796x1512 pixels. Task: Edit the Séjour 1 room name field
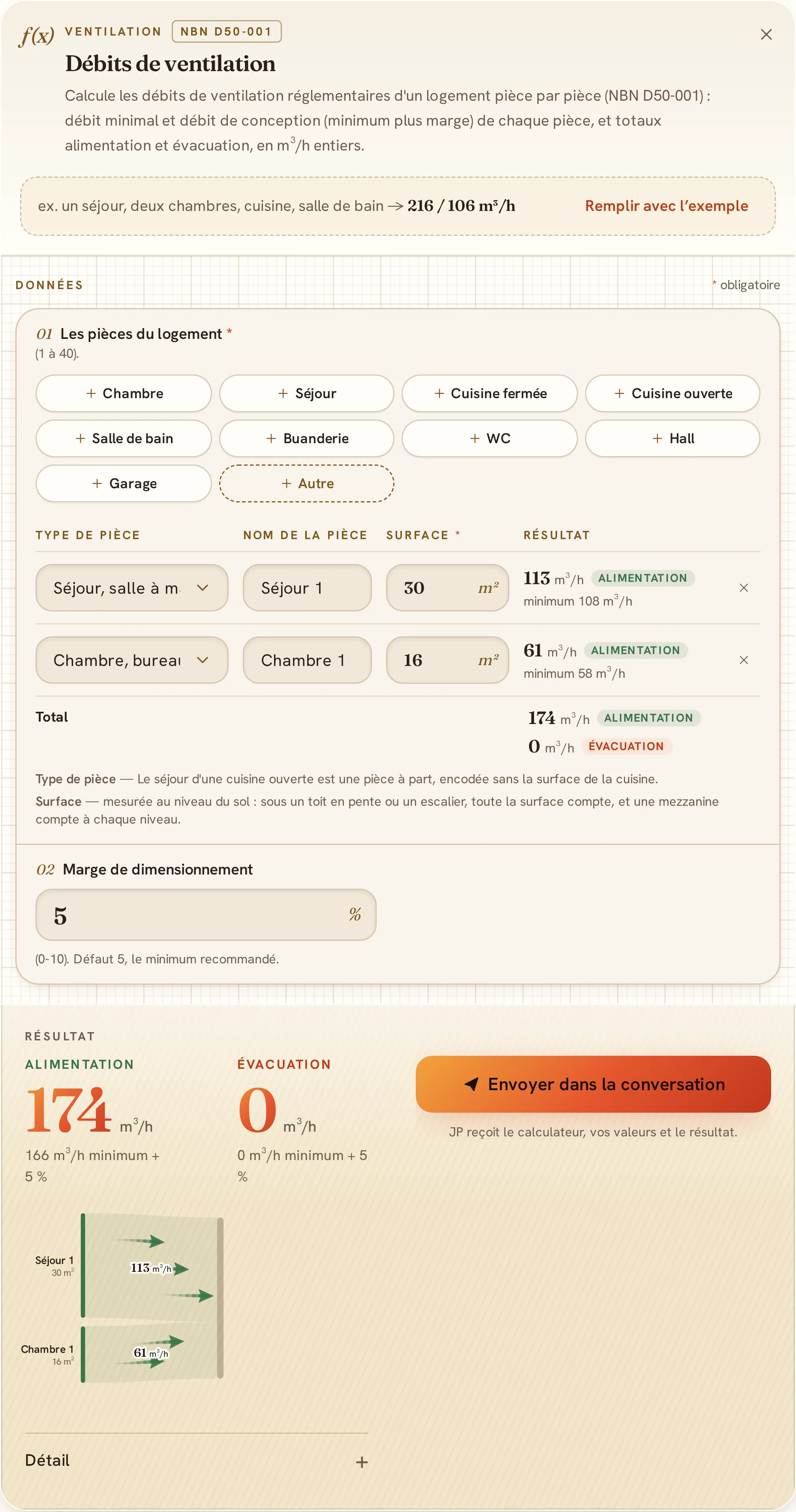[307, 588]
